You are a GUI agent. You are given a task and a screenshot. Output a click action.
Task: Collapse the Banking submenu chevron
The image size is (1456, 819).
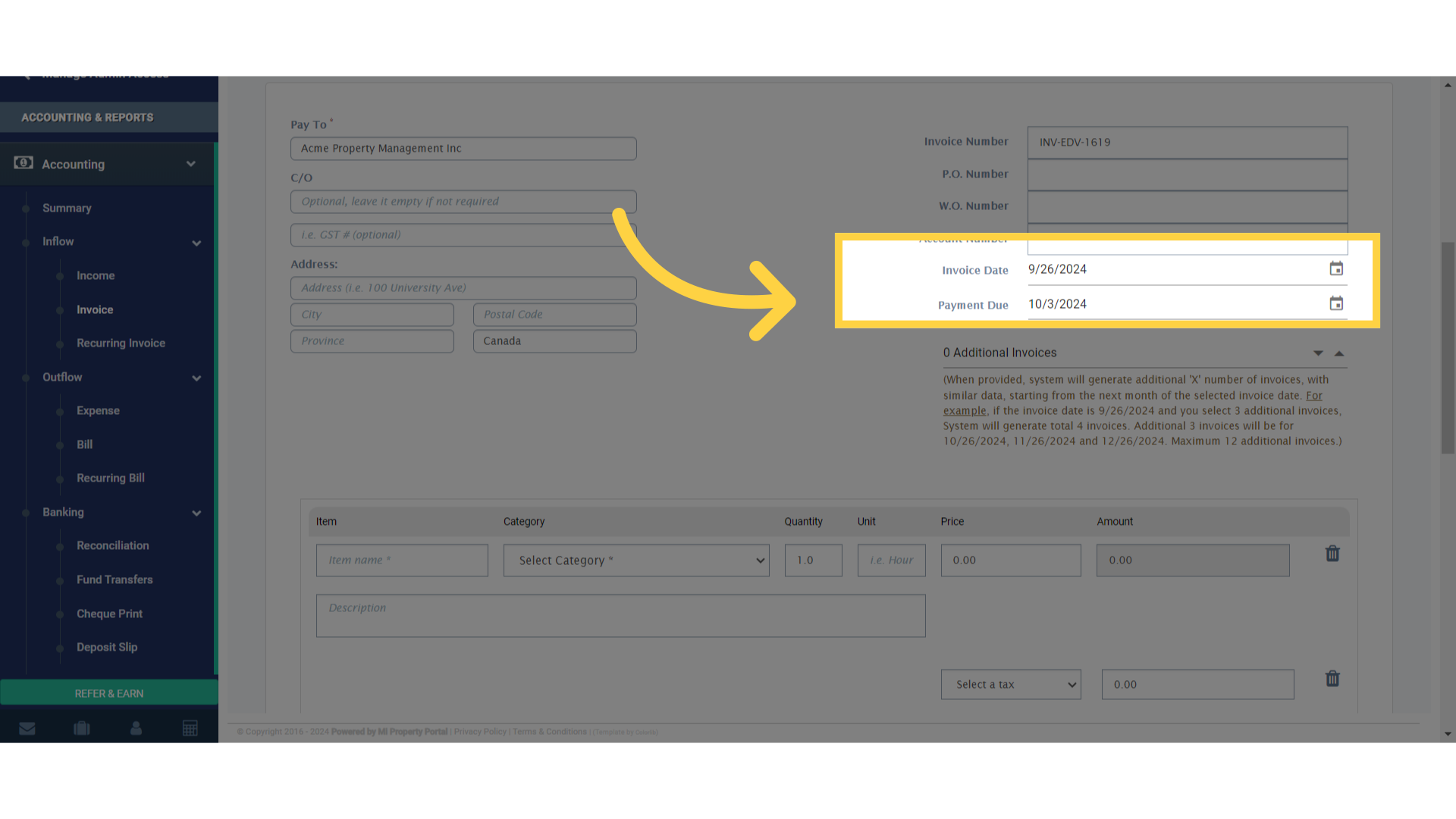point(196,513)
